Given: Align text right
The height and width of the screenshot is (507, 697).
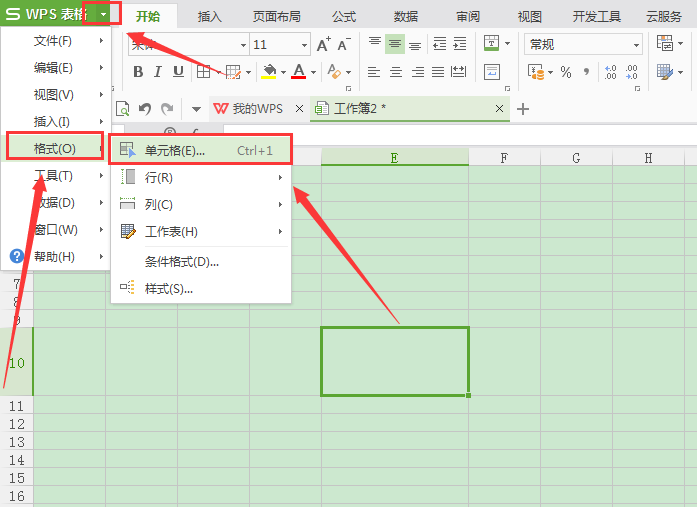Looking at the screenshot, I should 417,72.
